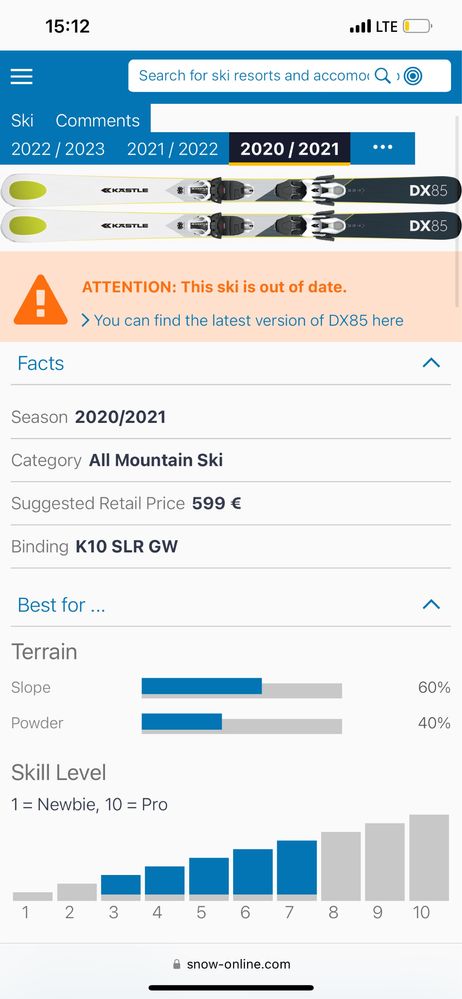Select the 2021 / 2022 season tab
Viewport: 462px width, 999px height.
click(x=173, y=149)
